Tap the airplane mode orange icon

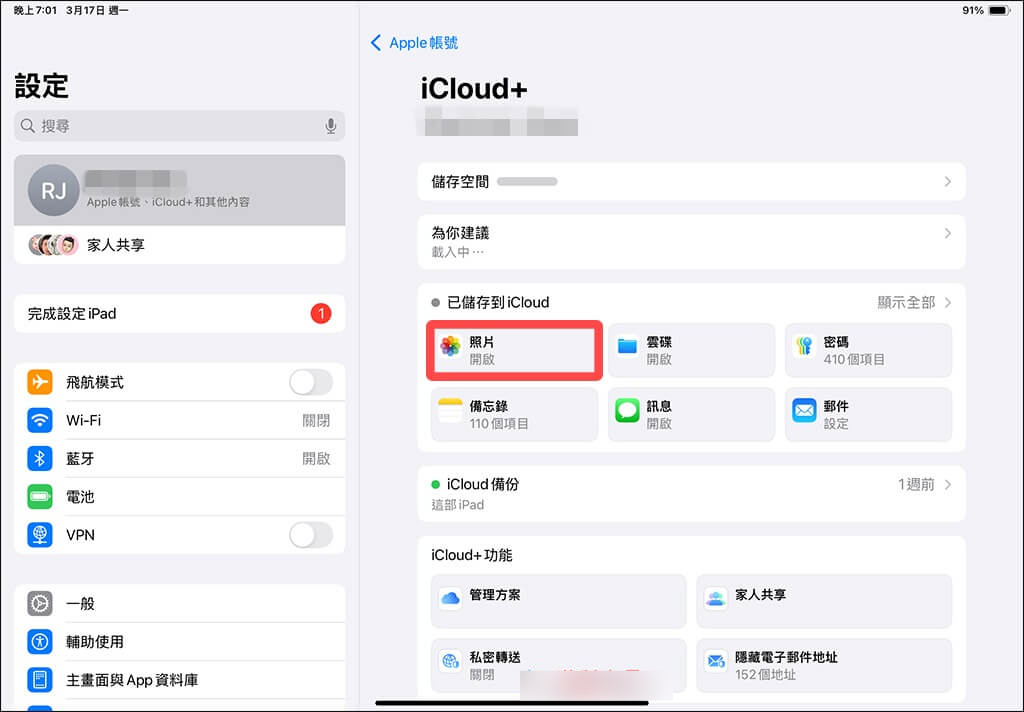point(40,381)
